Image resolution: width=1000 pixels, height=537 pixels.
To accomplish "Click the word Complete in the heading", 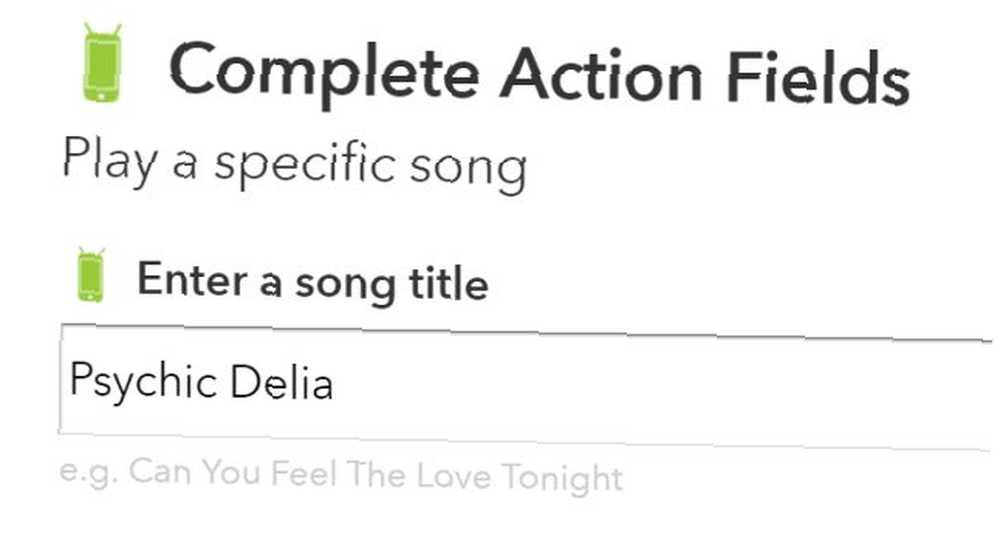I will [x=325, y=73].
